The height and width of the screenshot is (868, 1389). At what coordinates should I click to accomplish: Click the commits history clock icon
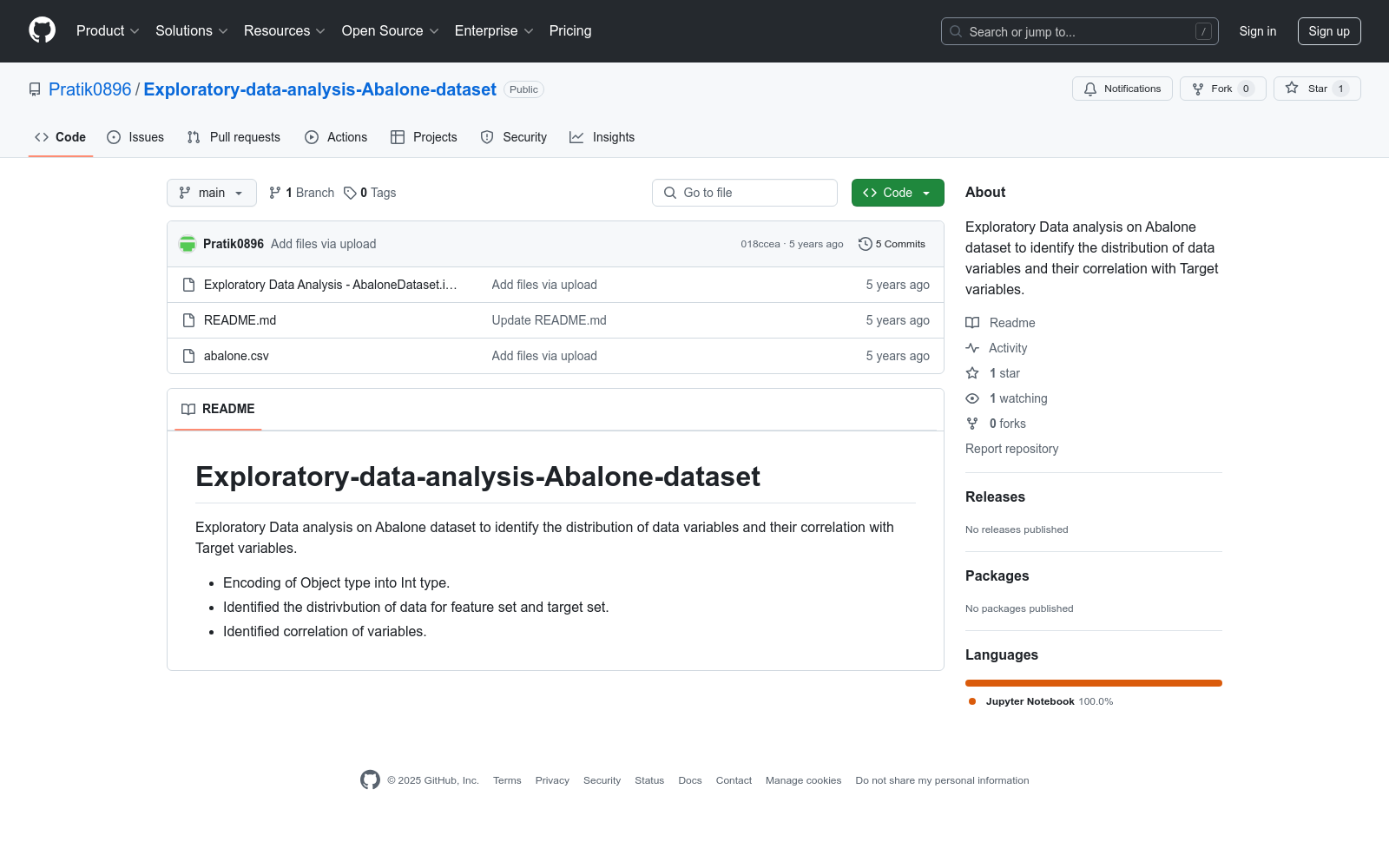point(866,244)
